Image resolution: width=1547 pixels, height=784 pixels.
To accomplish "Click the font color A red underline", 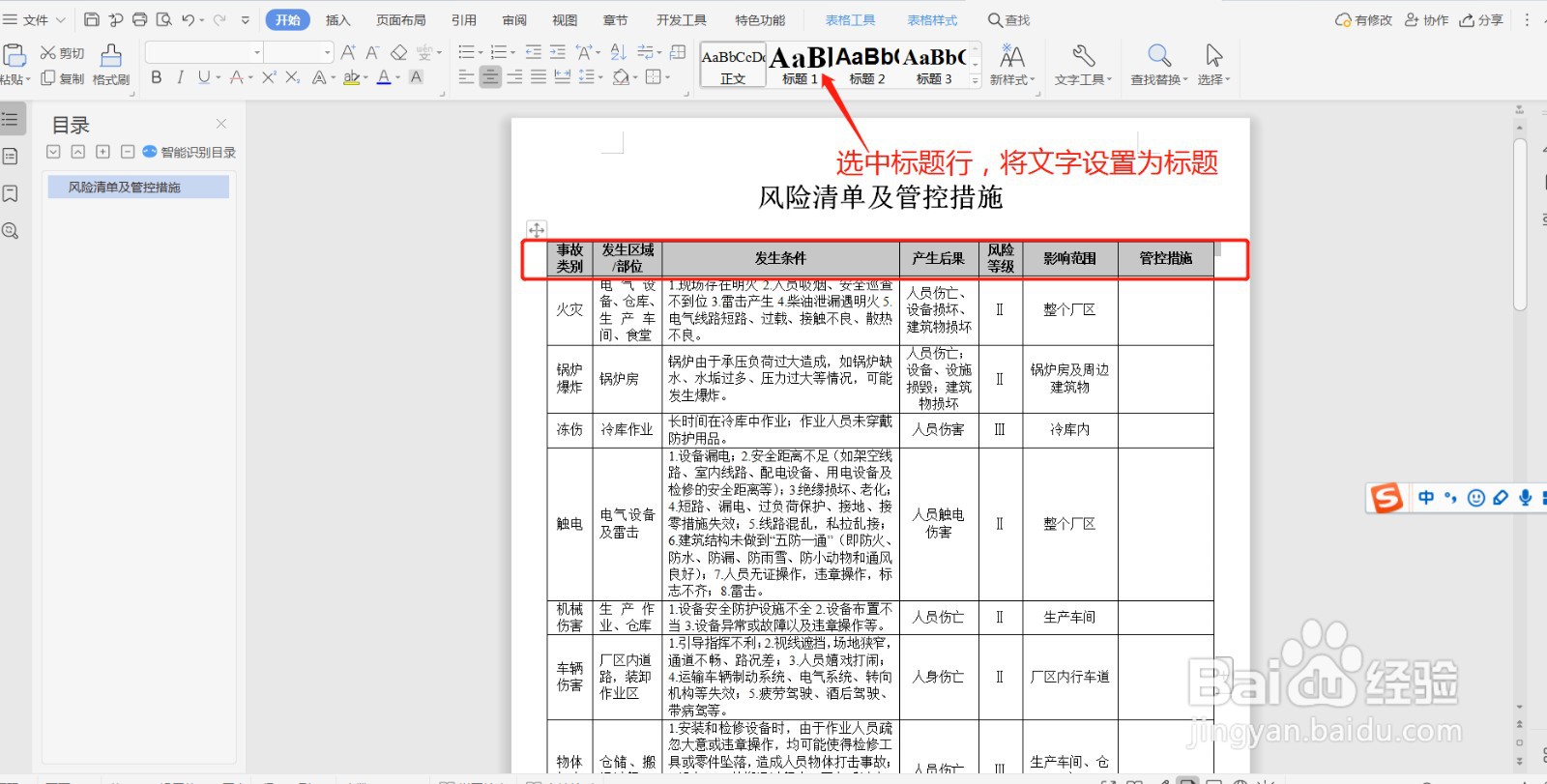I will [384, 77].
